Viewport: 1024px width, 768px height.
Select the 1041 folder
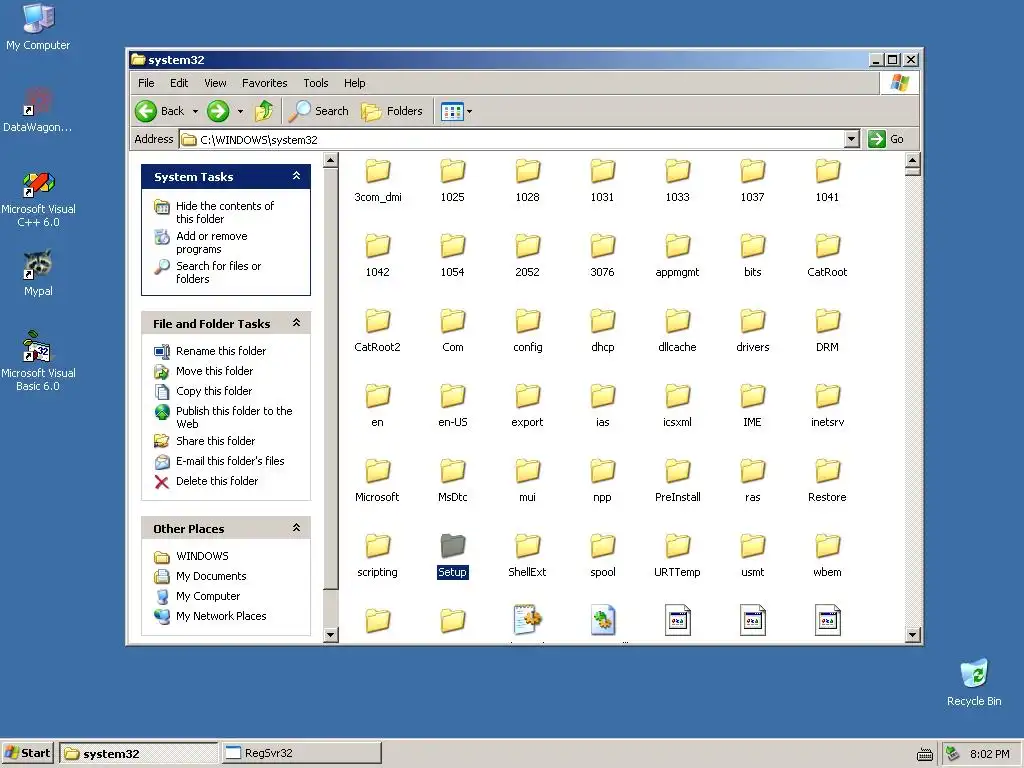point(827,181)
